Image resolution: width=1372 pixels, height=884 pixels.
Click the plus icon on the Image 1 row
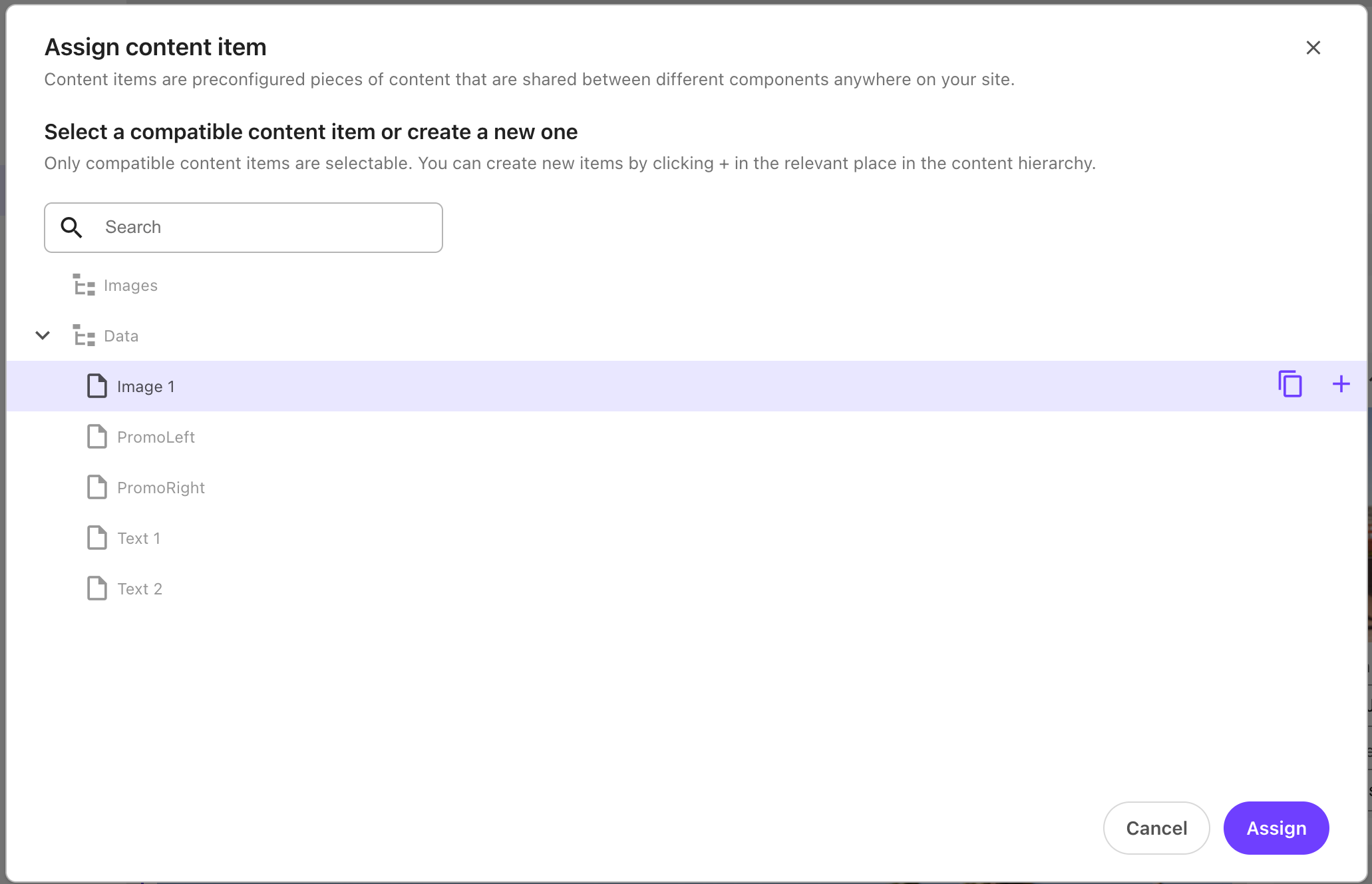coord(1341,384)
